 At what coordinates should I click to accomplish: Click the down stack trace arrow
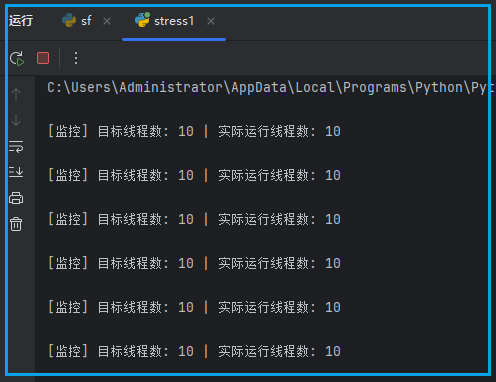(x=16, y=120)
